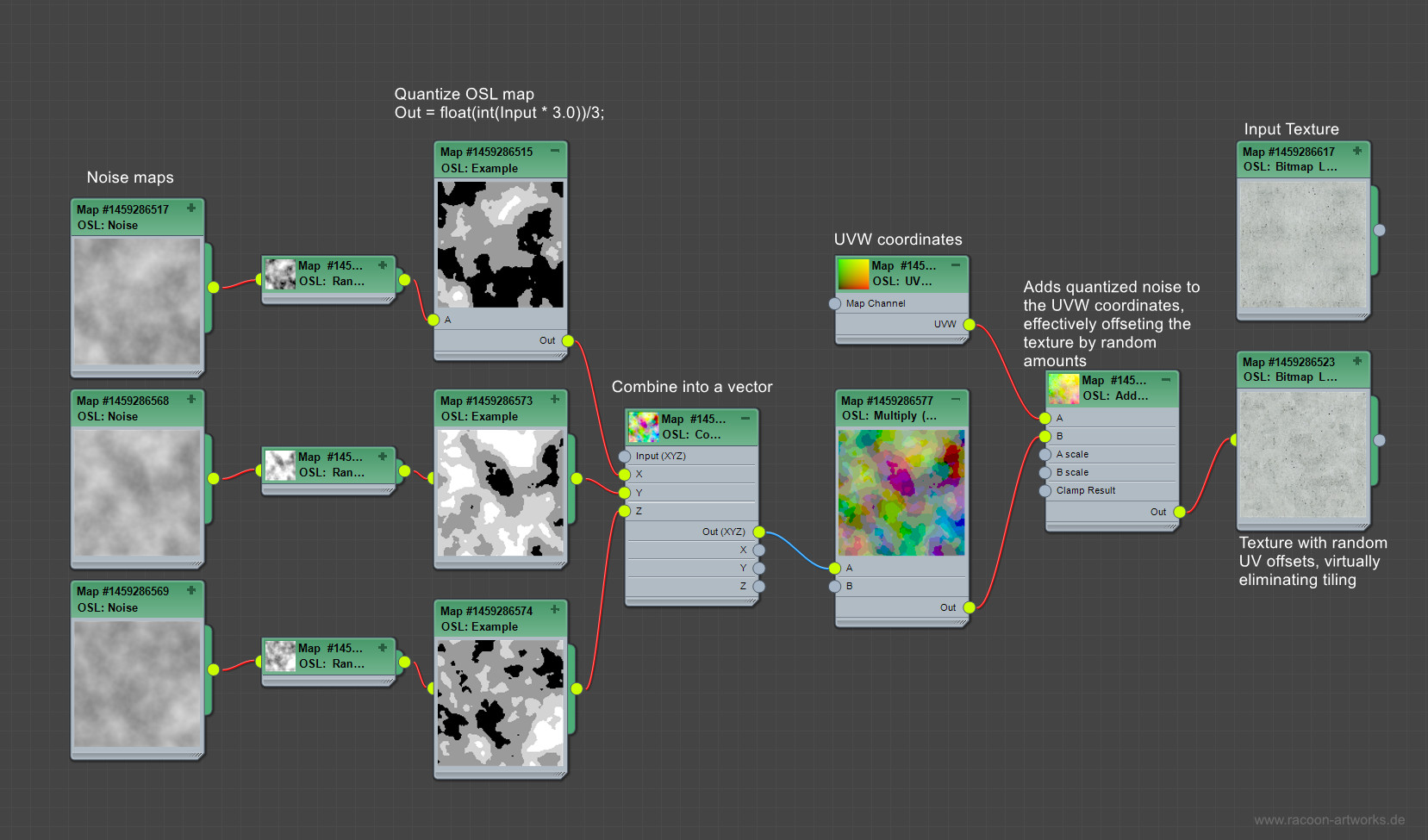Image resolution: width=1428 pixels, height=840 pixels.
Task: Click the Map Channel input socket
Action: (834, 303)
